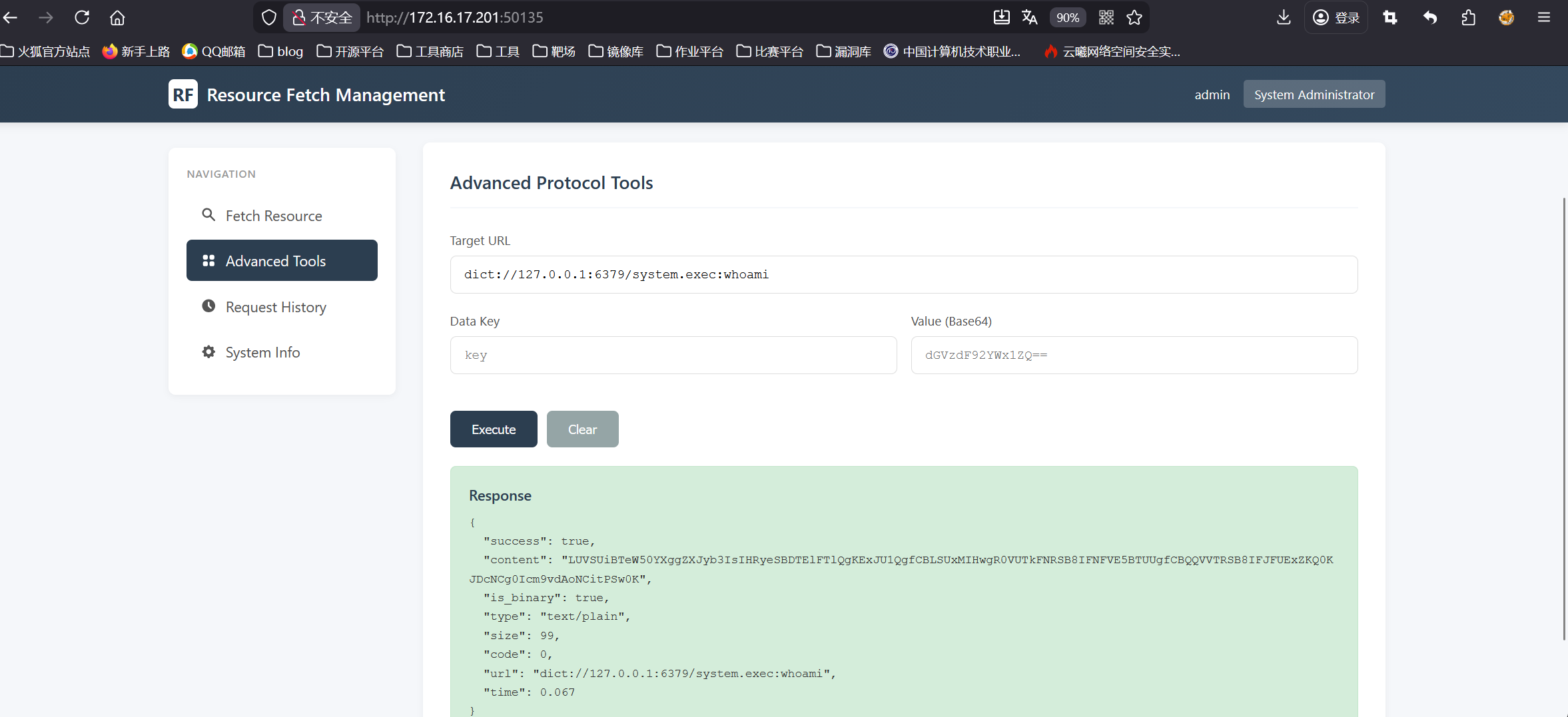The width and height of the screenshot is (1568, 717).
Task: Click the Response heading
Action: (500, 496)
